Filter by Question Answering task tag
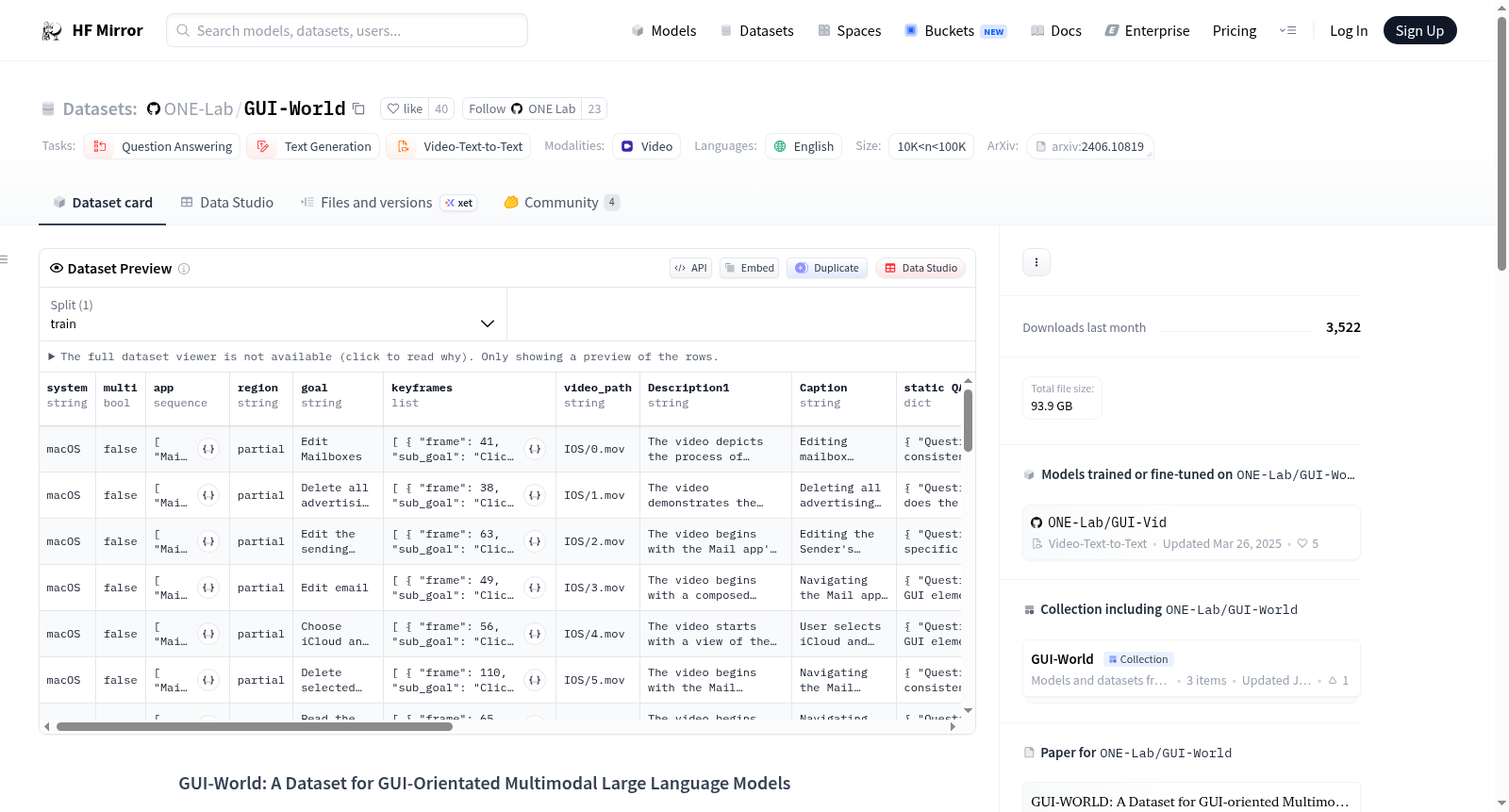Viewport: 1509px width, 812px height. click(x=162, y=146)
